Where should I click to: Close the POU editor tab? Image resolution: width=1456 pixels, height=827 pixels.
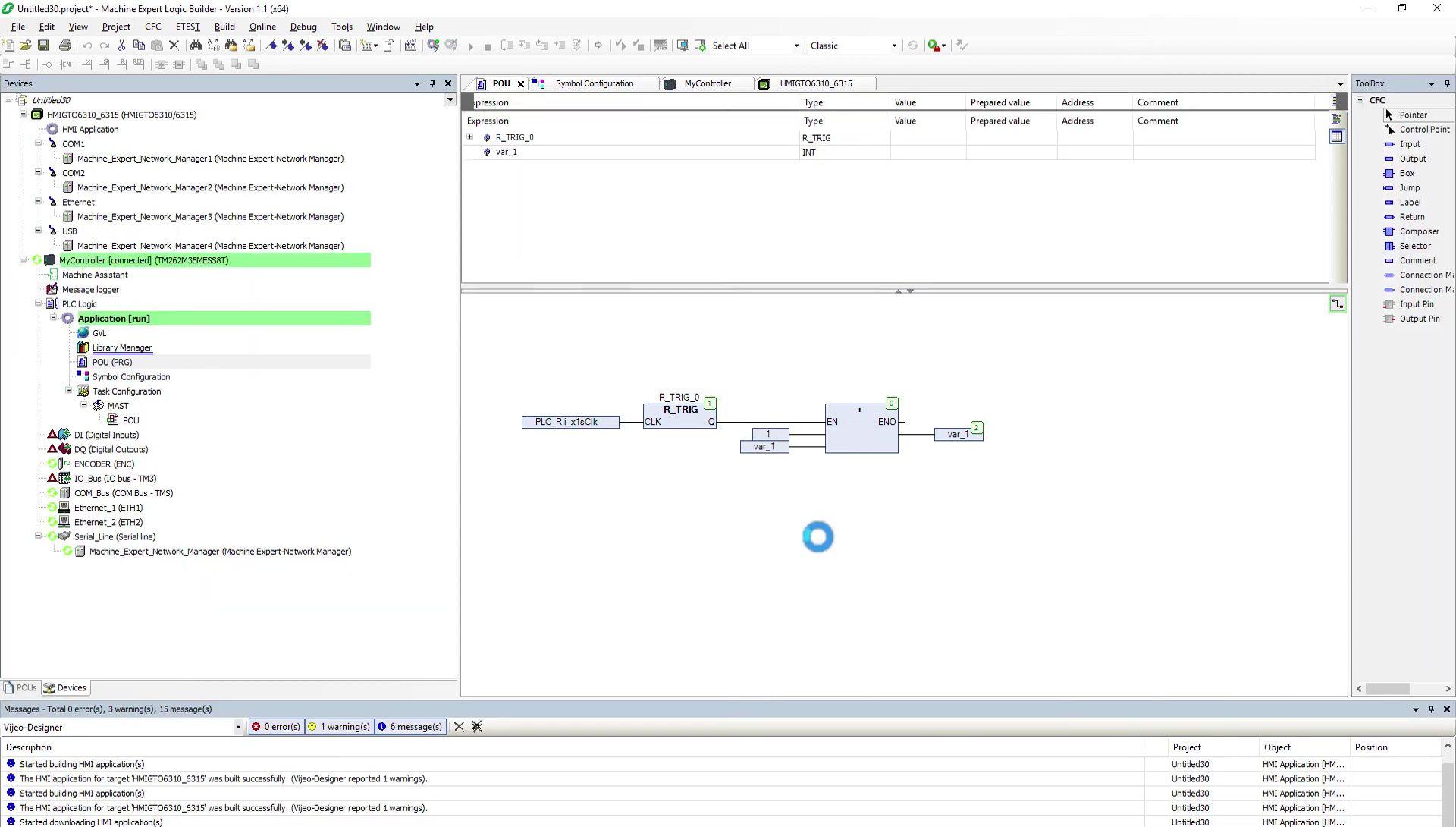tap(521, 84)
